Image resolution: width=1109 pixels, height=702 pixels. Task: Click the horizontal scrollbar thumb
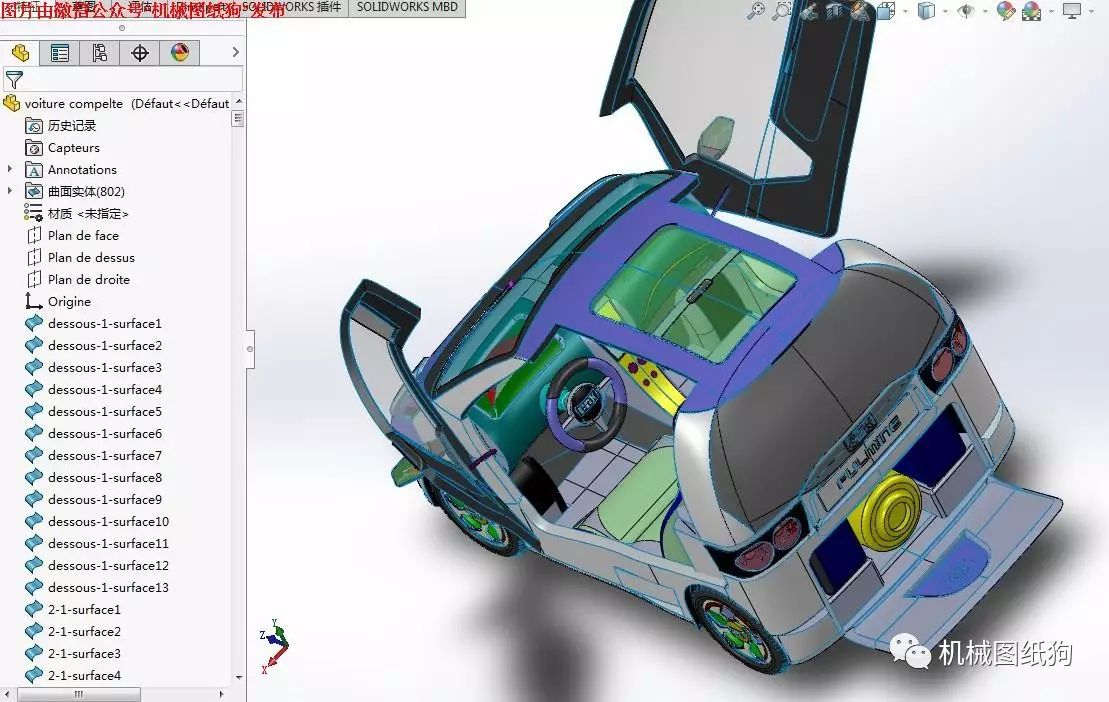(79, 694)
